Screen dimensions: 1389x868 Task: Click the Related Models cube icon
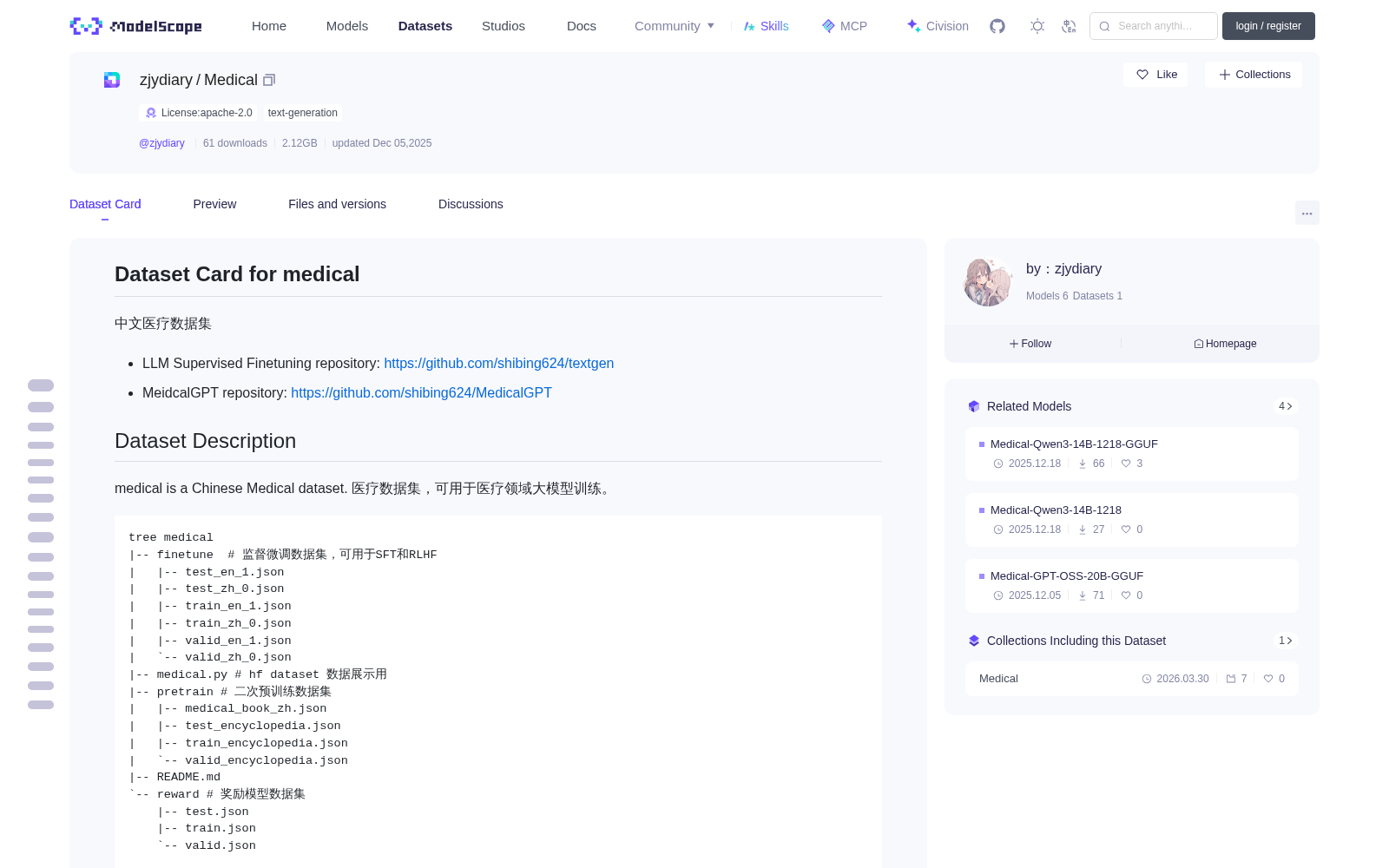click(x=974, y=406)
